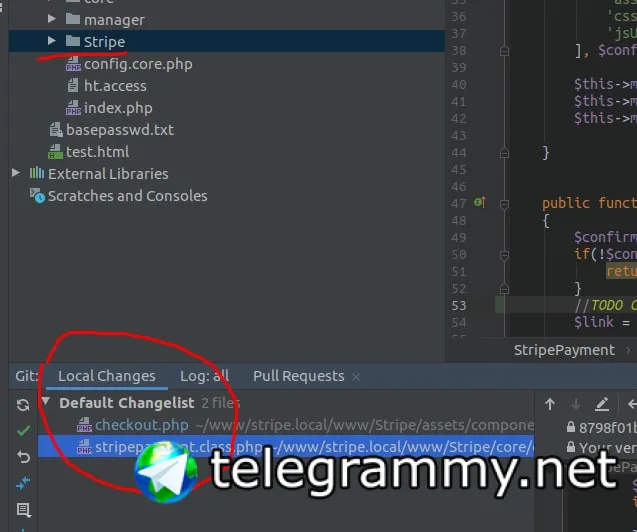Click the Show Diff arrows icon
This screenshot has height=532, width=637.
coord(23,483)
